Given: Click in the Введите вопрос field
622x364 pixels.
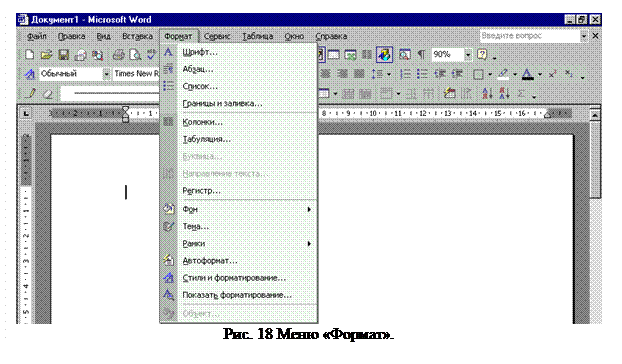Looking at the screenshot, I should click(530, 36).
